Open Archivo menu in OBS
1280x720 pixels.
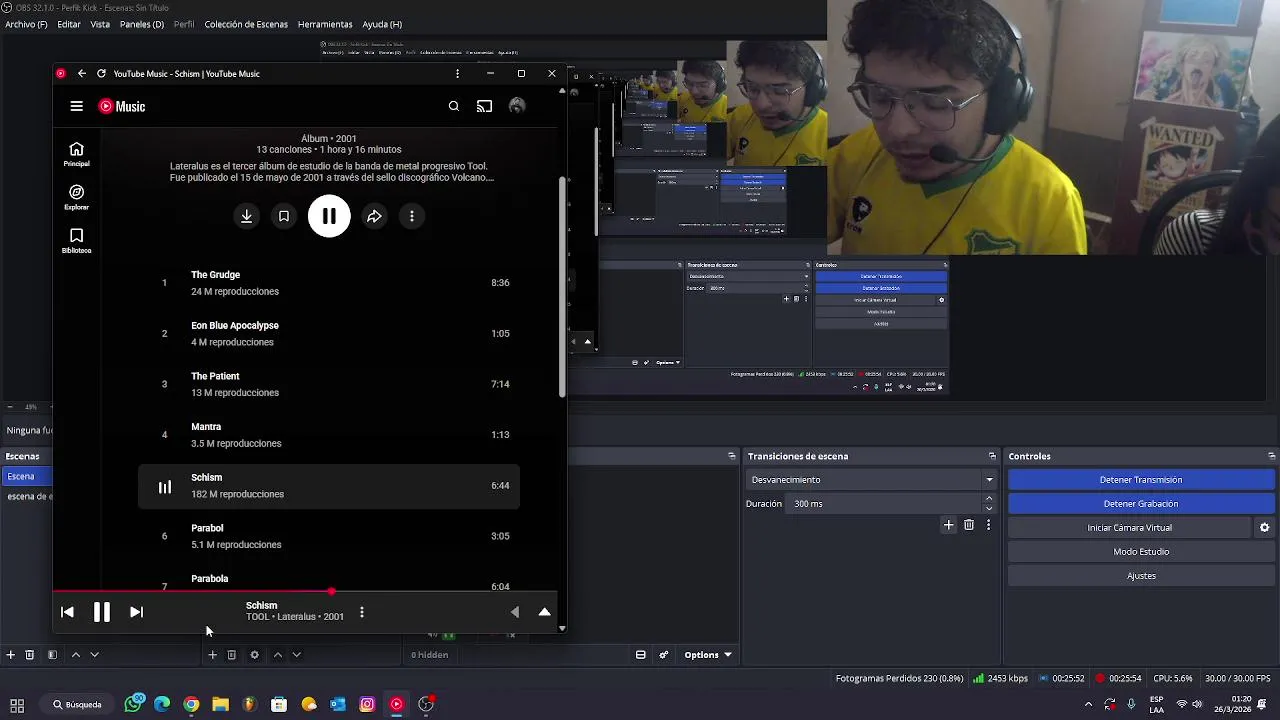point(26,24)
